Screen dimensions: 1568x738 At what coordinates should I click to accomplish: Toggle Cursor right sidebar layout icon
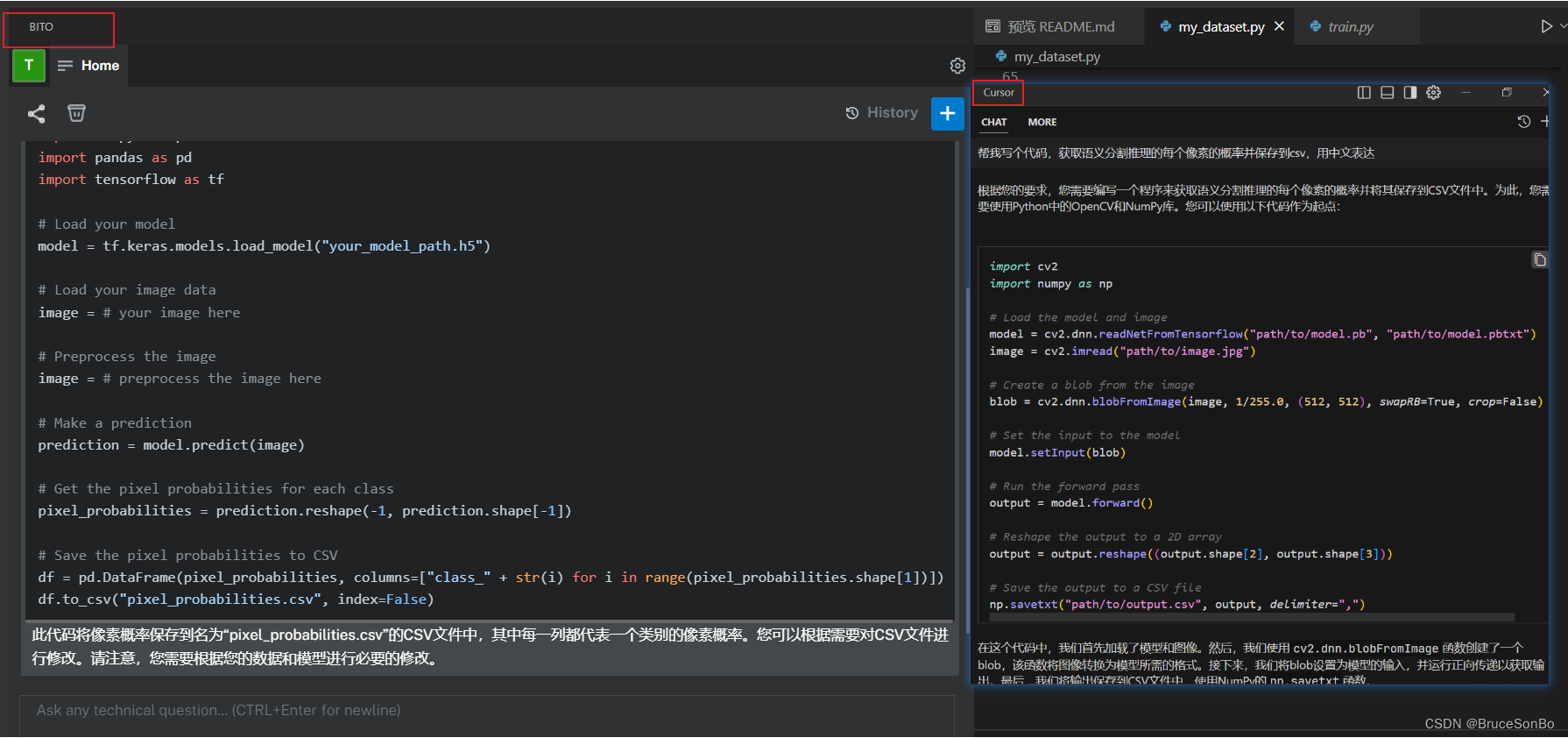point(1410,92)
